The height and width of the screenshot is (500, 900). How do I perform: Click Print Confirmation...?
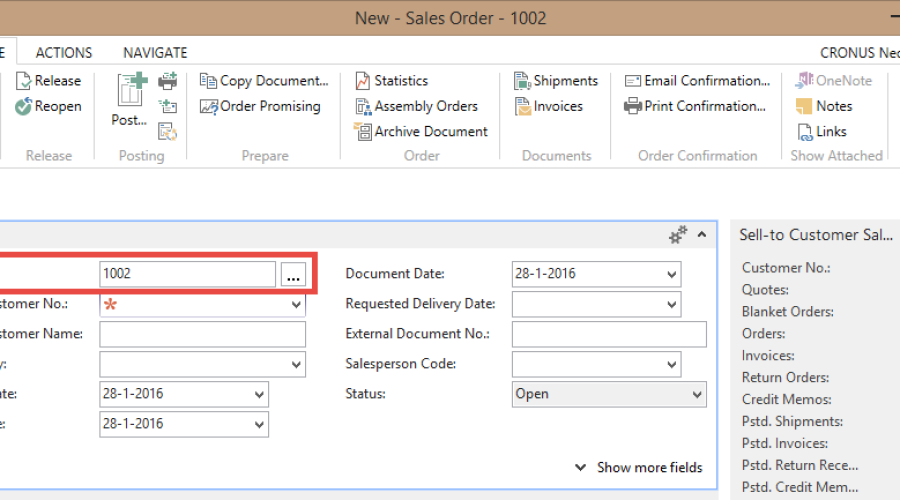[x=695, y=106]
